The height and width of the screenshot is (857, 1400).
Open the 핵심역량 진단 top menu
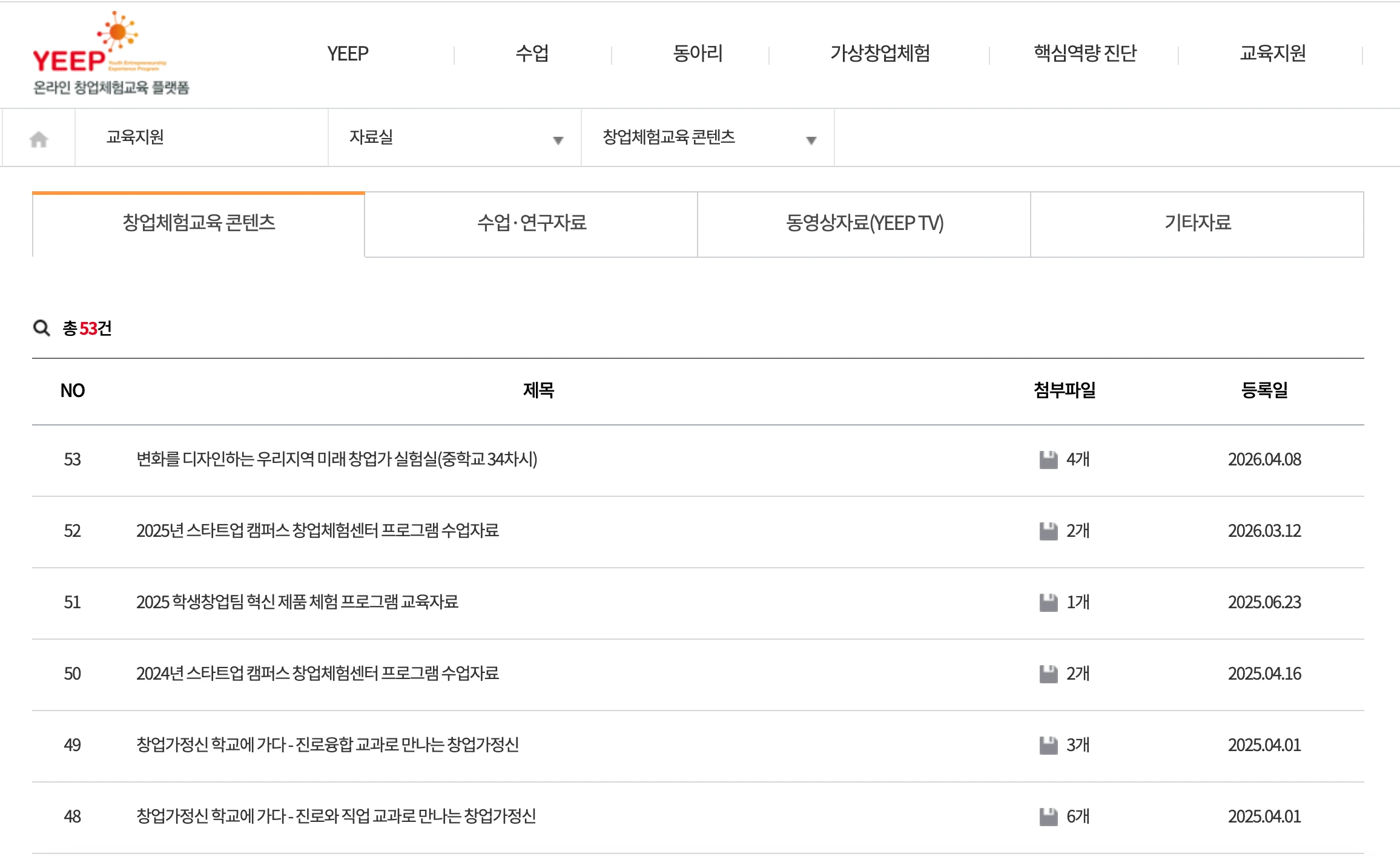(x=1085, y=53)
